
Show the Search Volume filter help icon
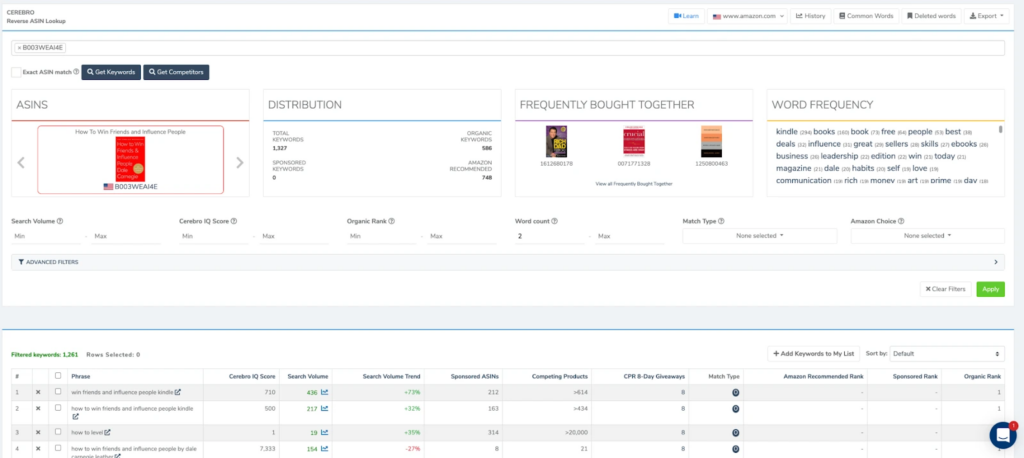click(x=60, y=221)
